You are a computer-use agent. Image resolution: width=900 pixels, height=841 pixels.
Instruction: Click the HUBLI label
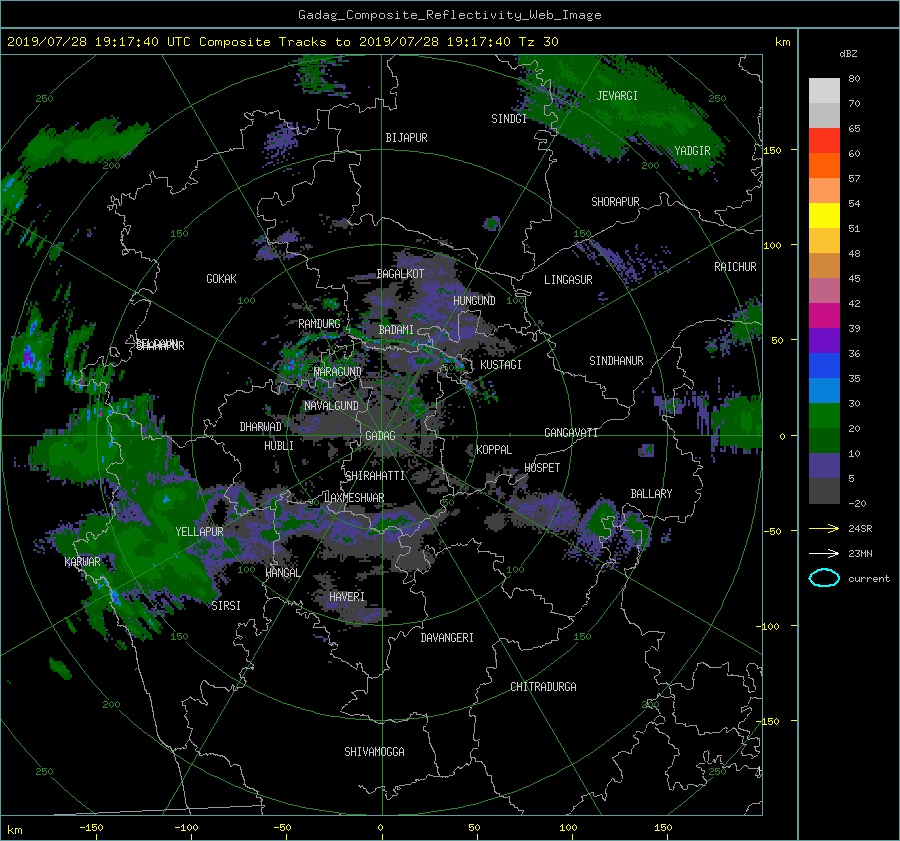(279, 446)
